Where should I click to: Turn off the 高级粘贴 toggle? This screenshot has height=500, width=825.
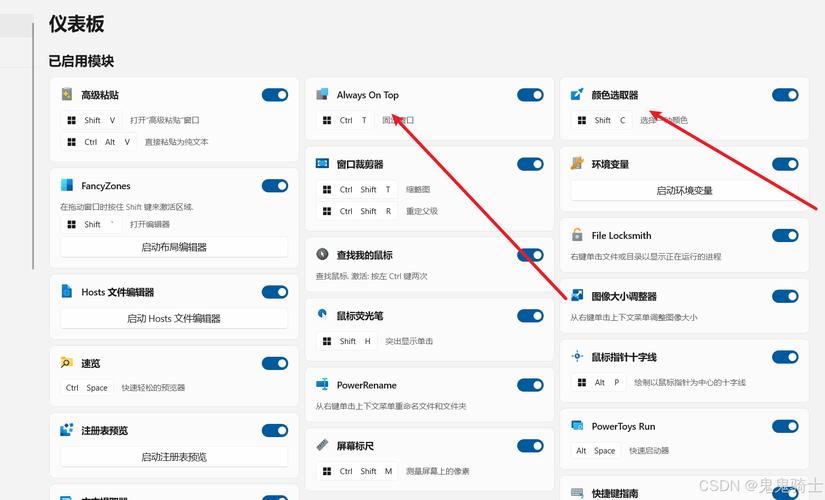click(275, 95)
